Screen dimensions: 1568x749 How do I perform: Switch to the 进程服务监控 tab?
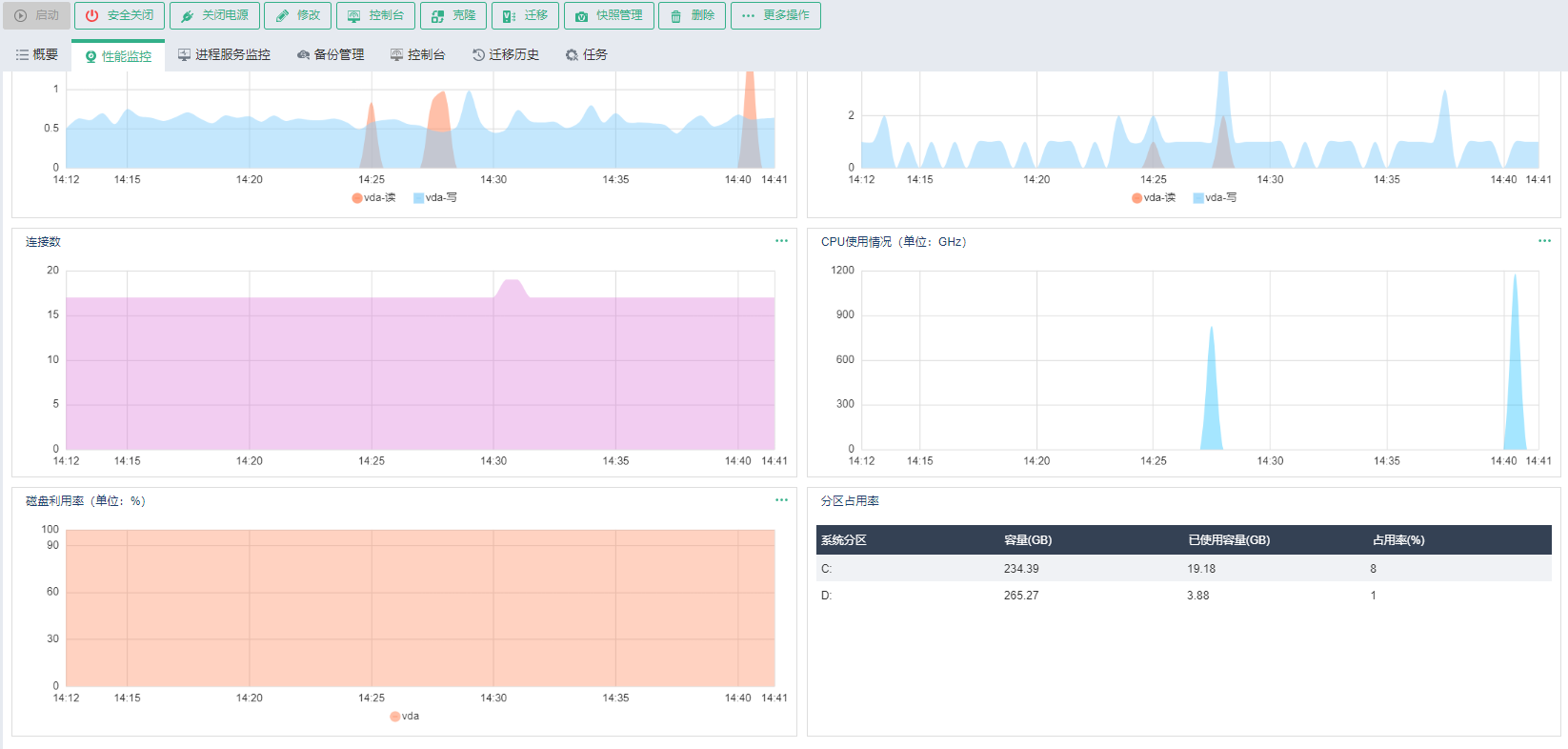224,55
